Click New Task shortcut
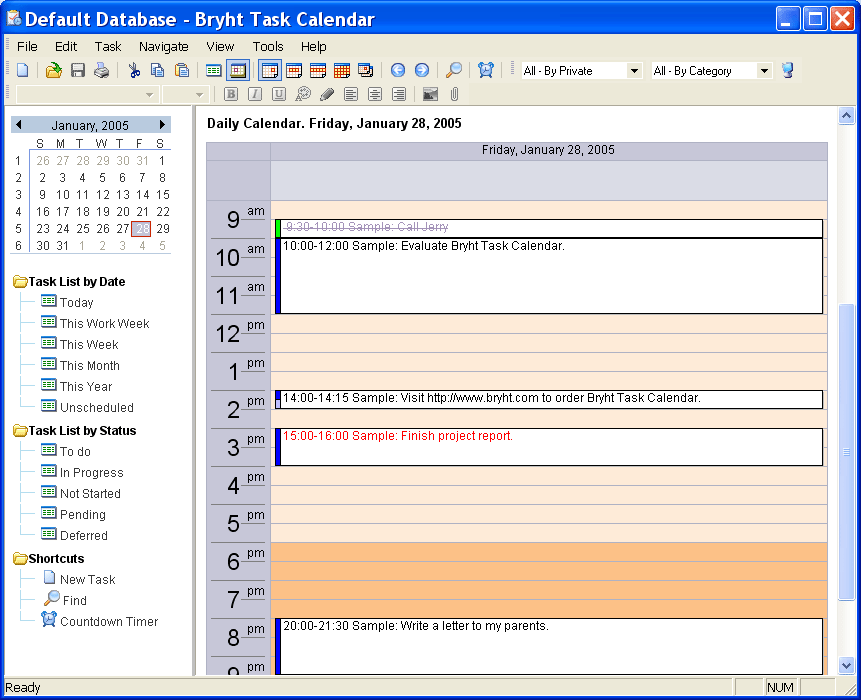861x700 pixels. (x=87, y=579)
